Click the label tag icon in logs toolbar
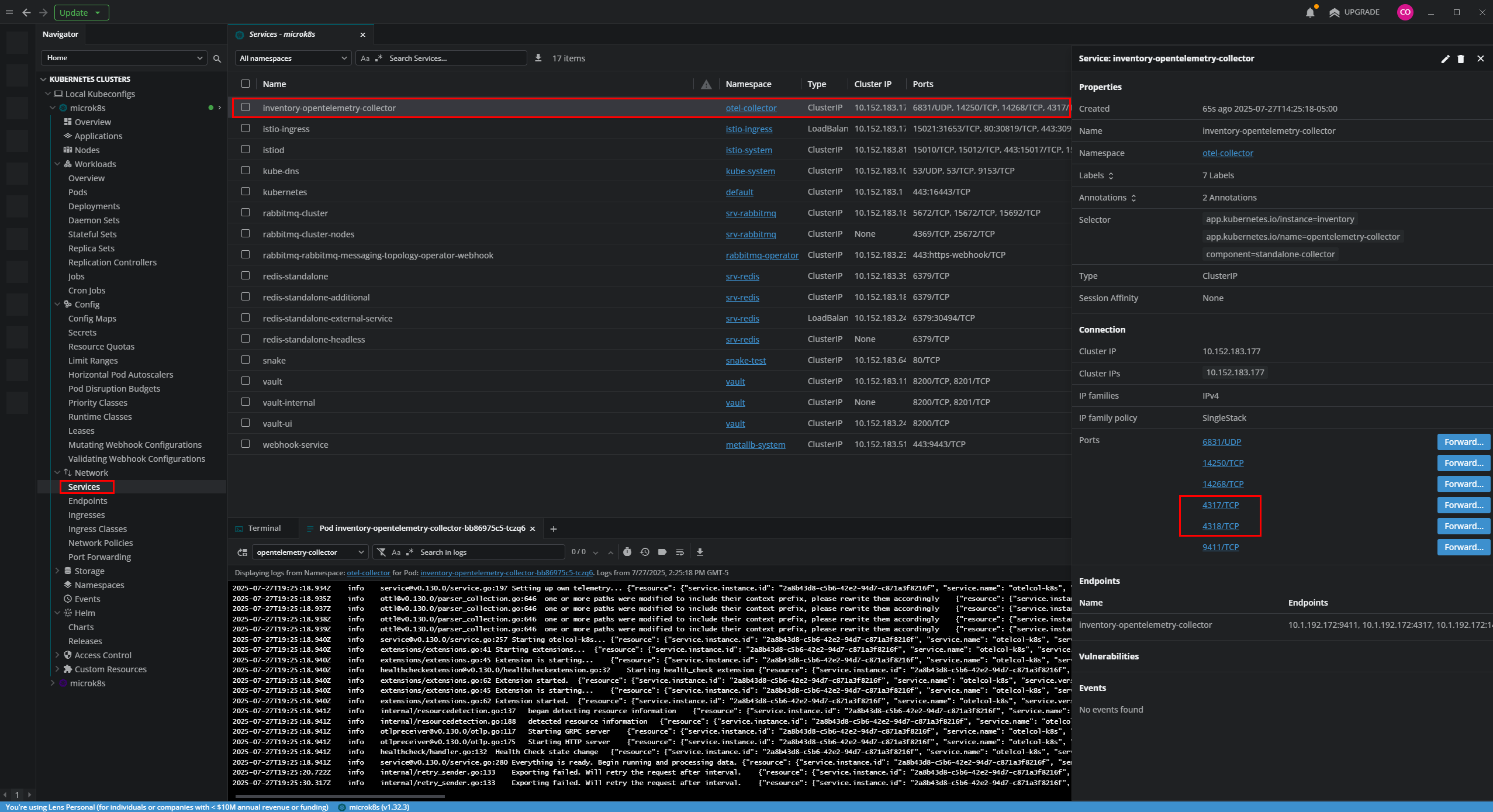Image resolution: width=1493 pixels, height=812 pixels. 662,552
